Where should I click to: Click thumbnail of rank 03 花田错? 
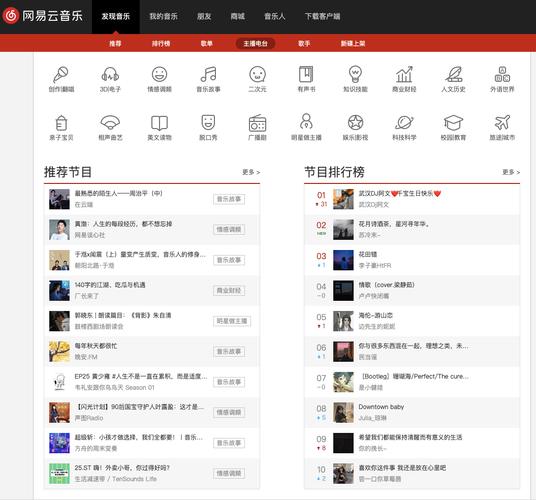343,260
